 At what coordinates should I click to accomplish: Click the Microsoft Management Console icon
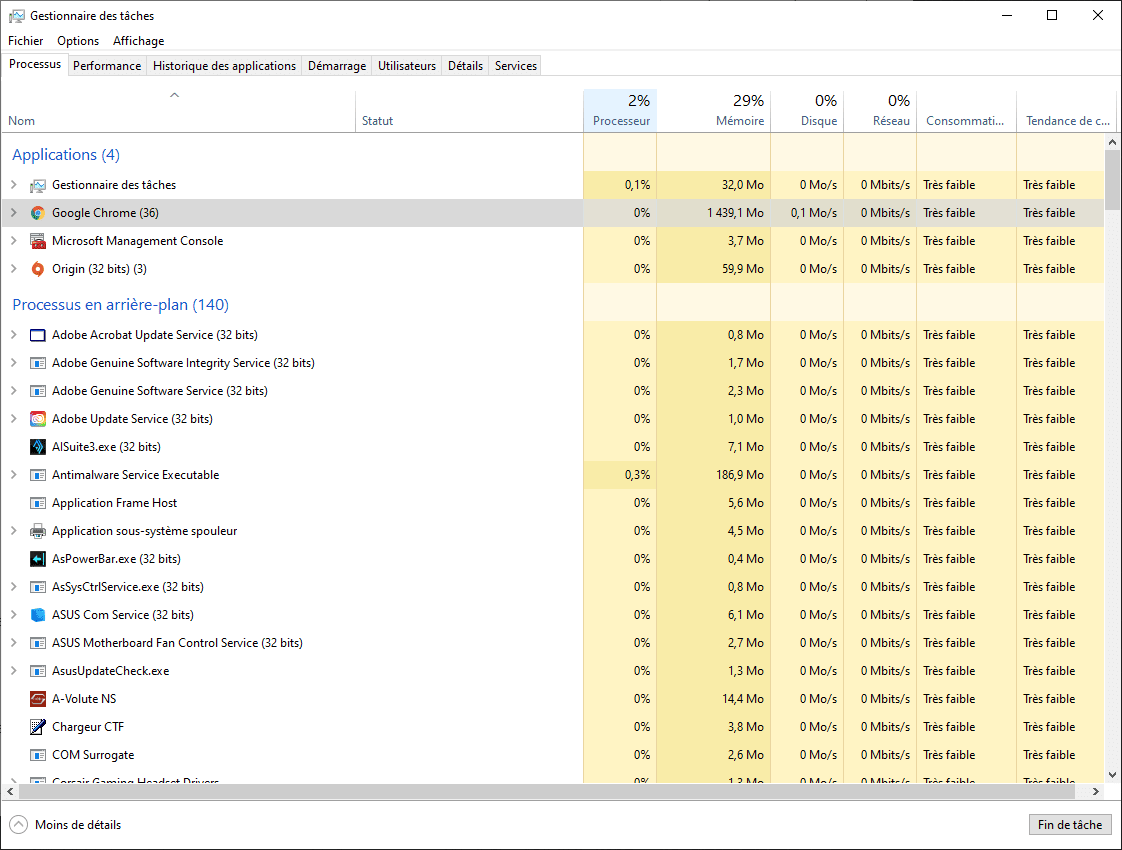(x=38, y=241)
